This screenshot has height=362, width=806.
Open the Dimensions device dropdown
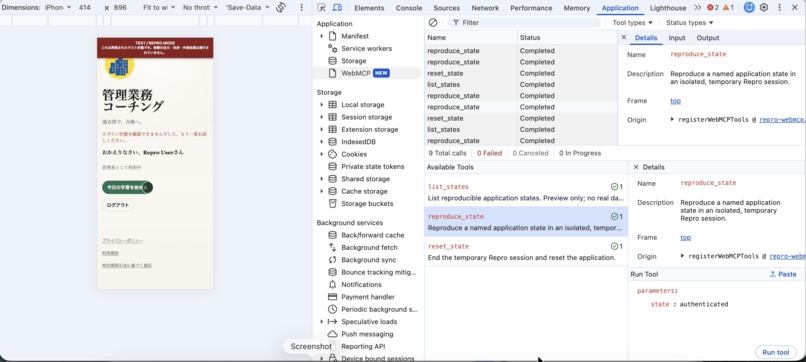click(x=58, y=8)
